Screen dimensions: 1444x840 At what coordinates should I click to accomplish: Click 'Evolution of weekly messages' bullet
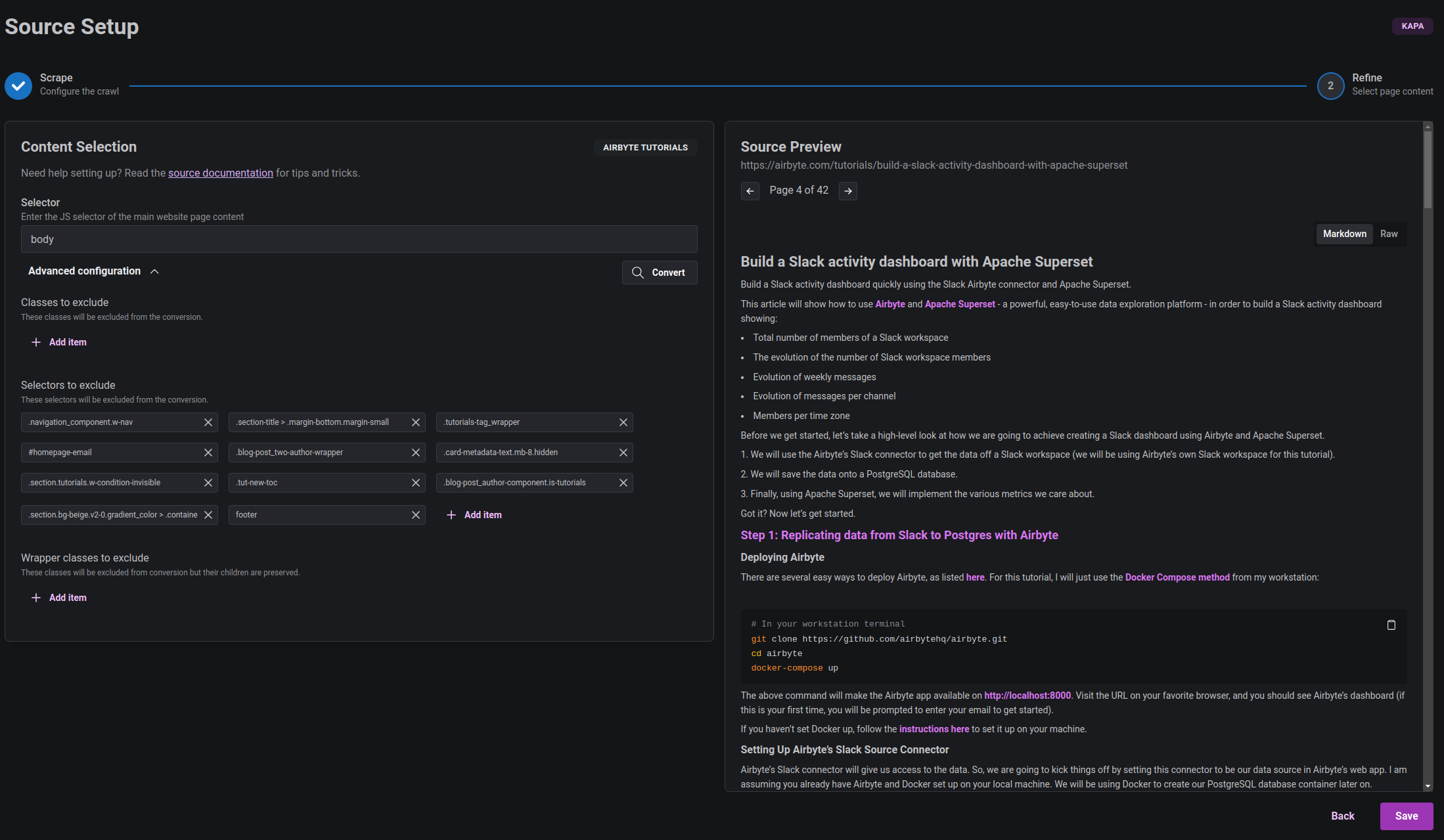(815, 377)
